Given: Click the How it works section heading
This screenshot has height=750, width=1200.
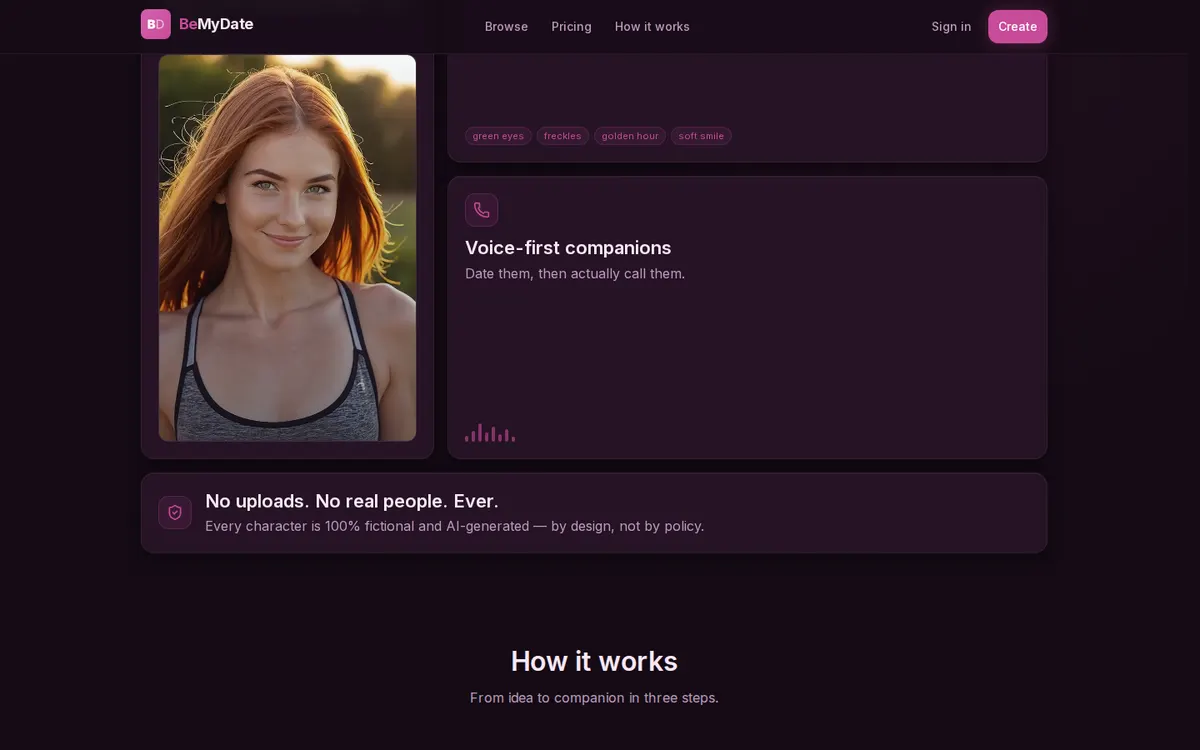Looking at the screenshot, I should [594, 661].
